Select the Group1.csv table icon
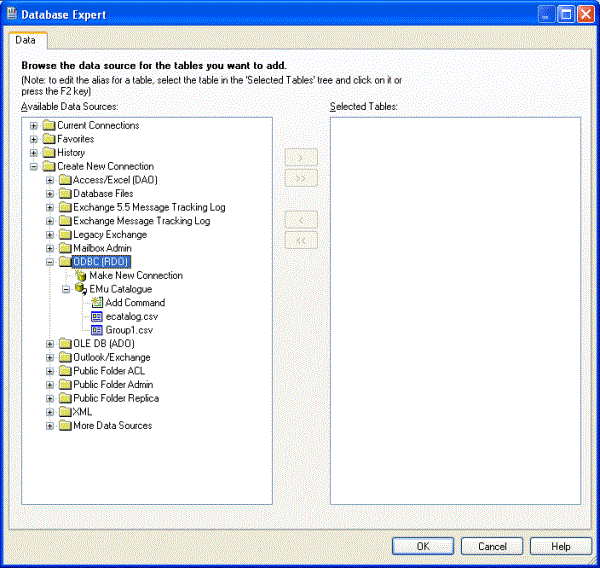This screenshot has height=568, width=600. pyautogui.click(x=97, y=330)
